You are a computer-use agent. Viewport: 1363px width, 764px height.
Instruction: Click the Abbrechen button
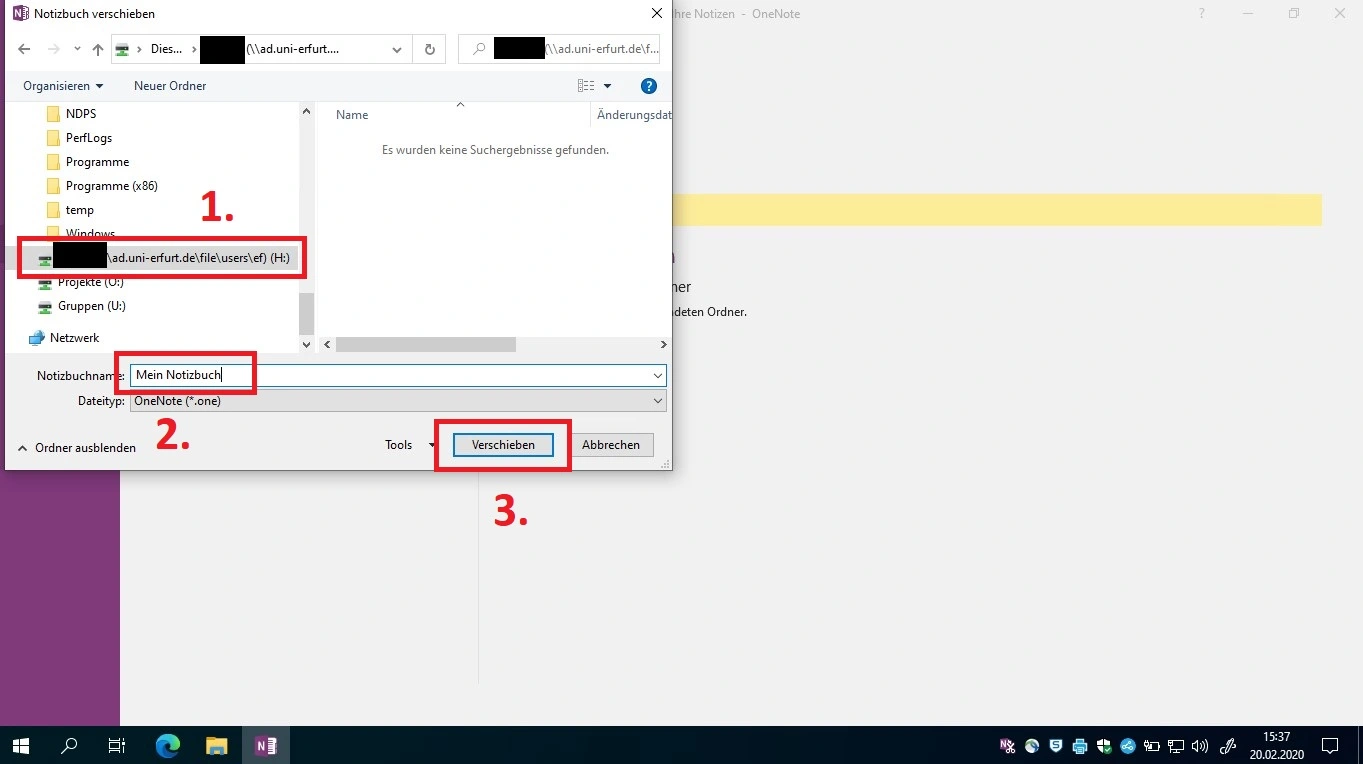click(x=610, y=445)
